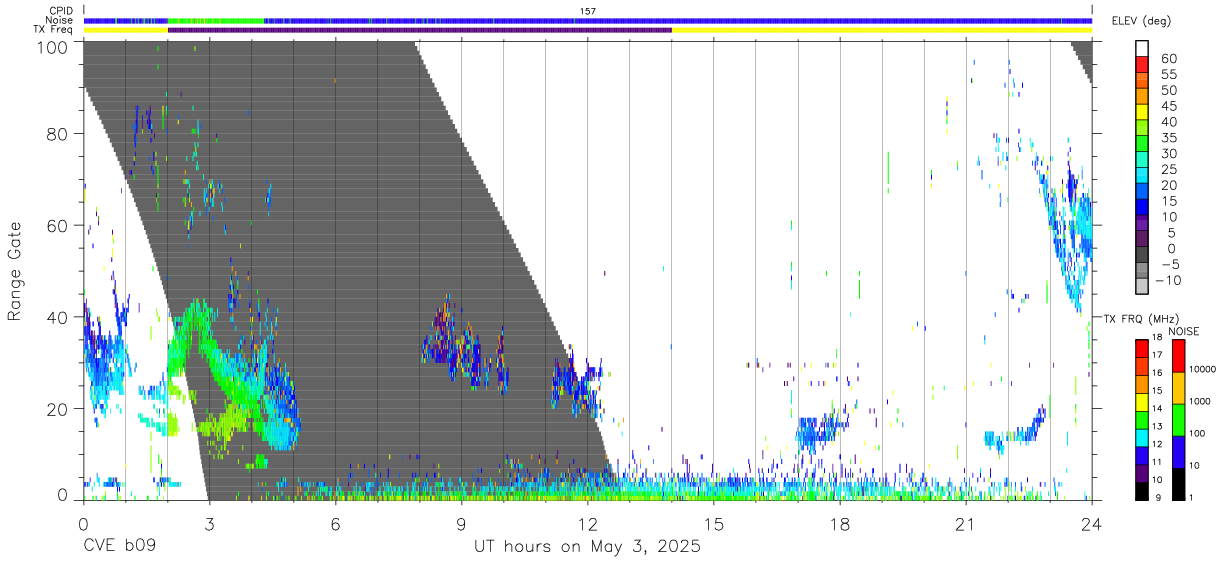1228x567 pixels.
Task: Click the TX Freq row label
Action: pyautogui.click(x=54, y=30)
